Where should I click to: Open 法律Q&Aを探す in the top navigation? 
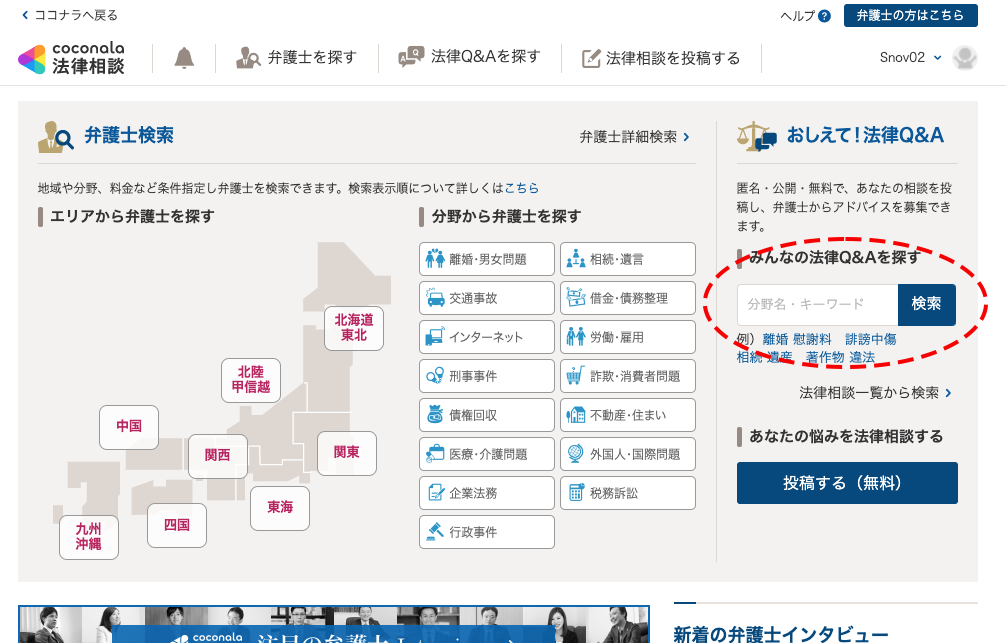point(469,57)
